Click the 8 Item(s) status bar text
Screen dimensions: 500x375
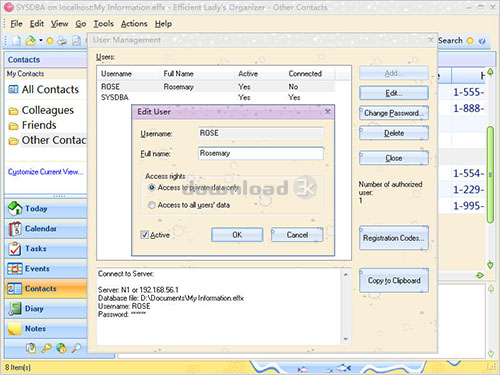(18, 367)
